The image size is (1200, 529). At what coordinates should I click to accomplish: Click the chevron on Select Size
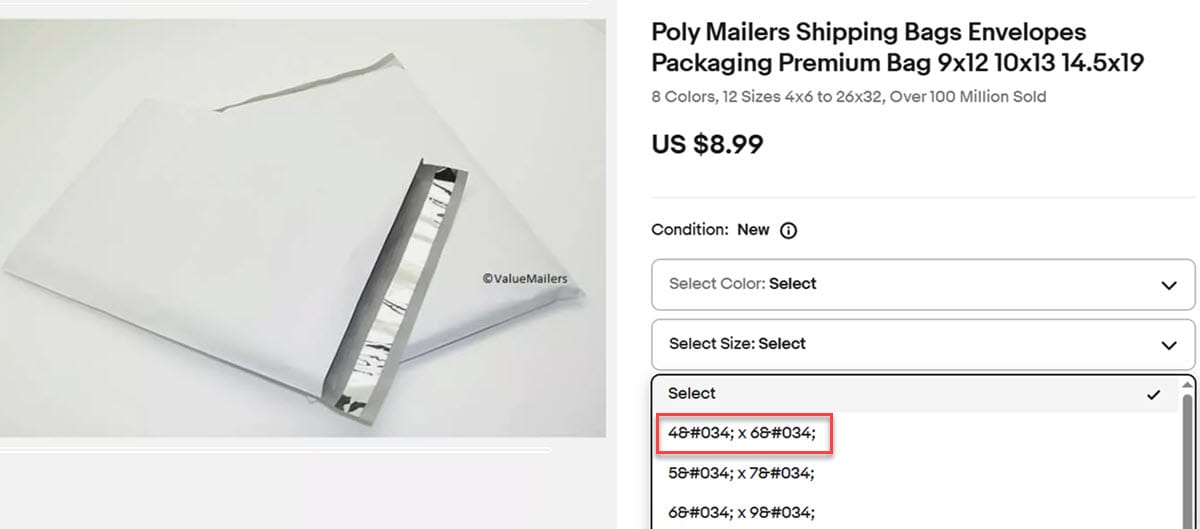1168,345
